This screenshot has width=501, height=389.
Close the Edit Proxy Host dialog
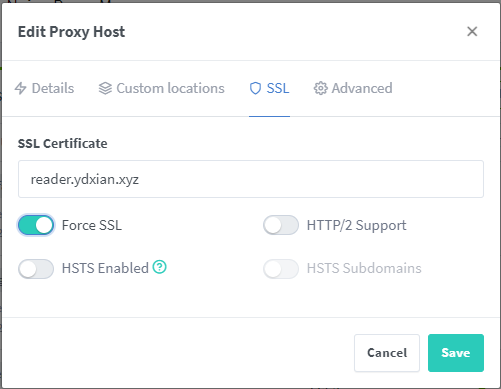pyautogui.click(x=472, y=32)
